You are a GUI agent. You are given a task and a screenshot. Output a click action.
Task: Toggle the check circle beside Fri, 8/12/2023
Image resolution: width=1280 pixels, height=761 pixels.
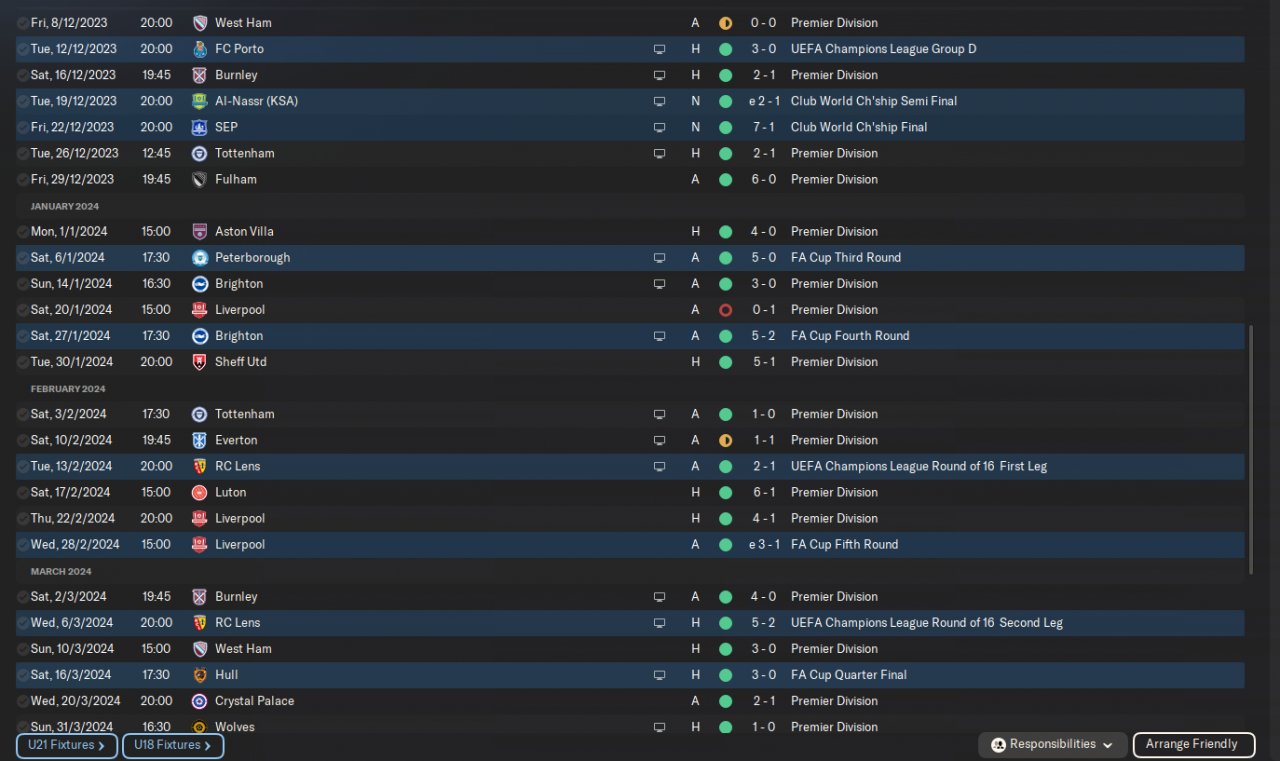pos(23,23)
